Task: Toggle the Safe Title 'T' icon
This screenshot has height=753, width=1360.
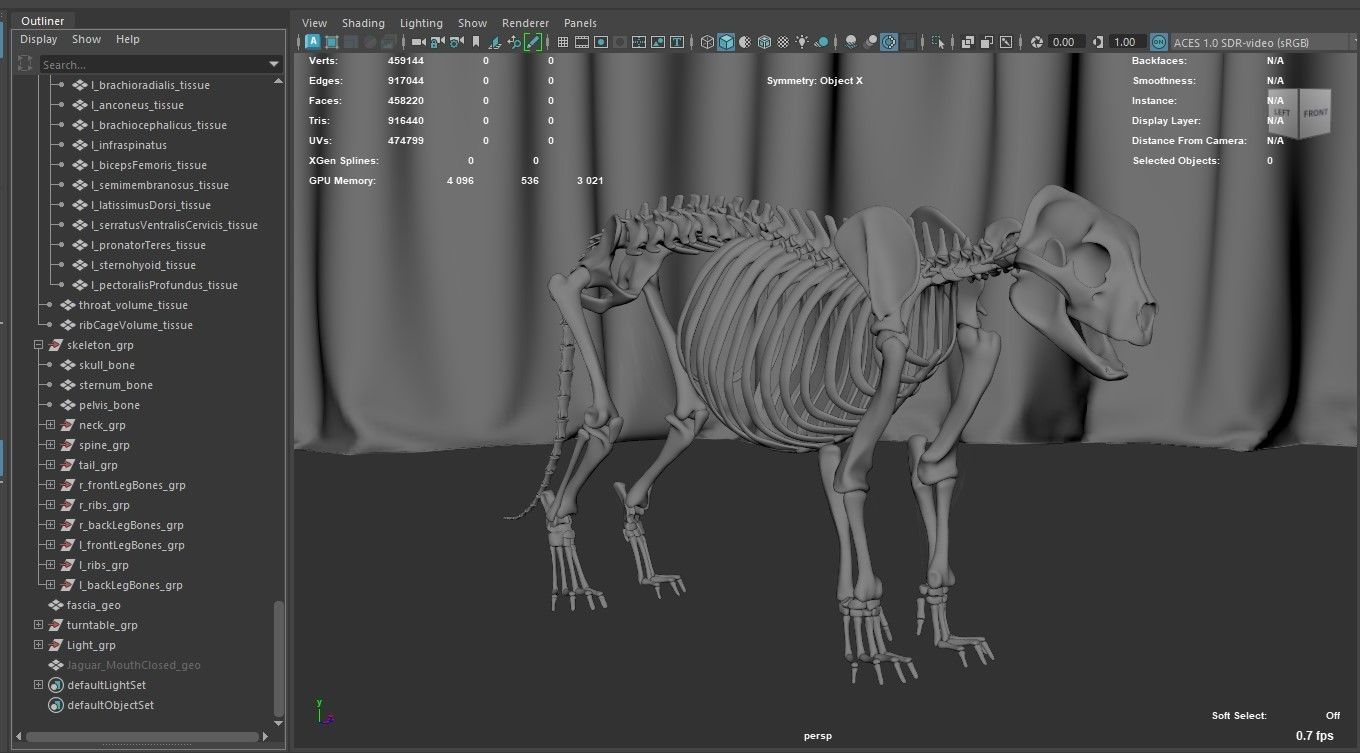Action: click(677, 42)
